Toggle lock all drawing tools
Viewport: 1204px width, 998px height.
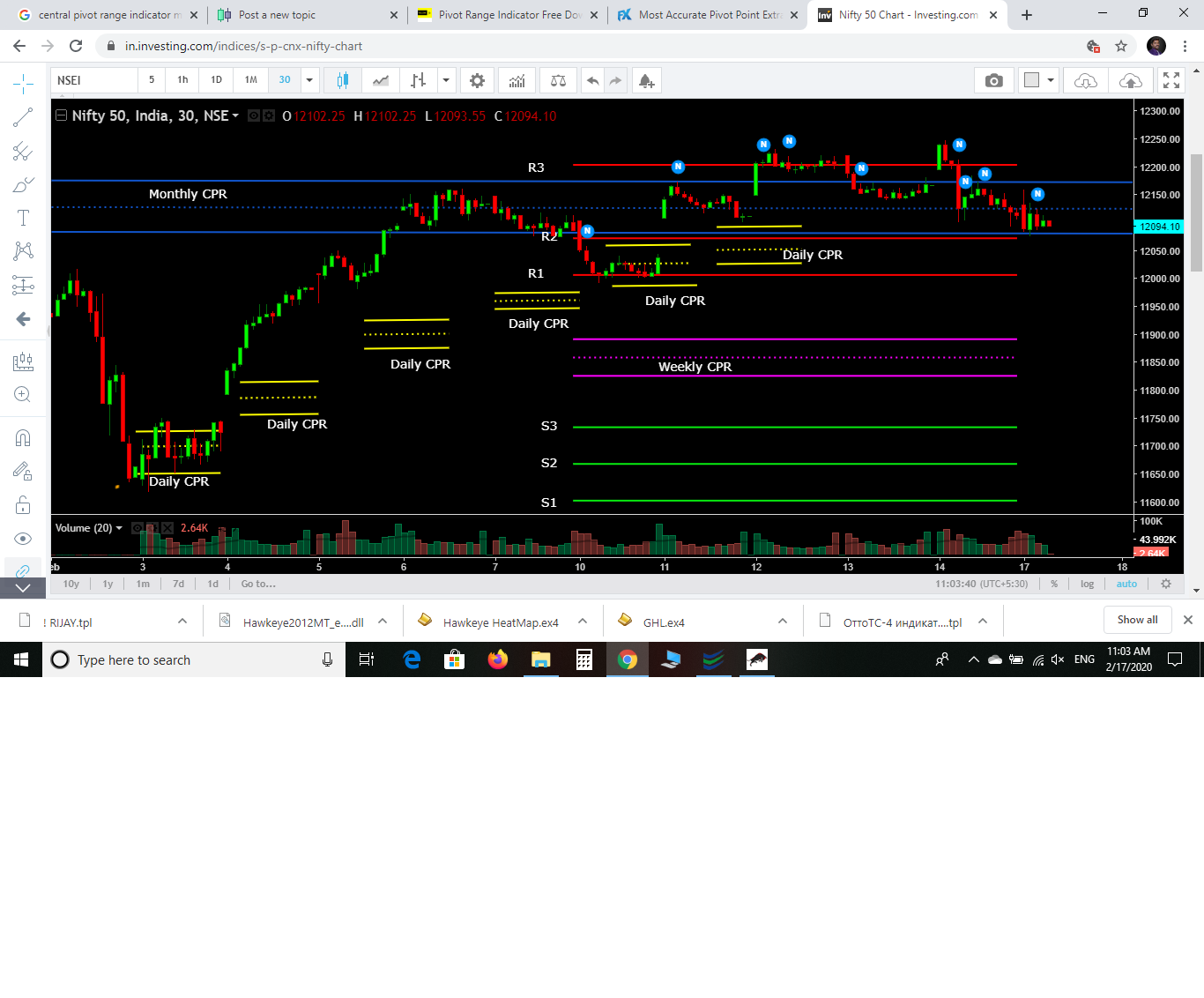point(23,505)
